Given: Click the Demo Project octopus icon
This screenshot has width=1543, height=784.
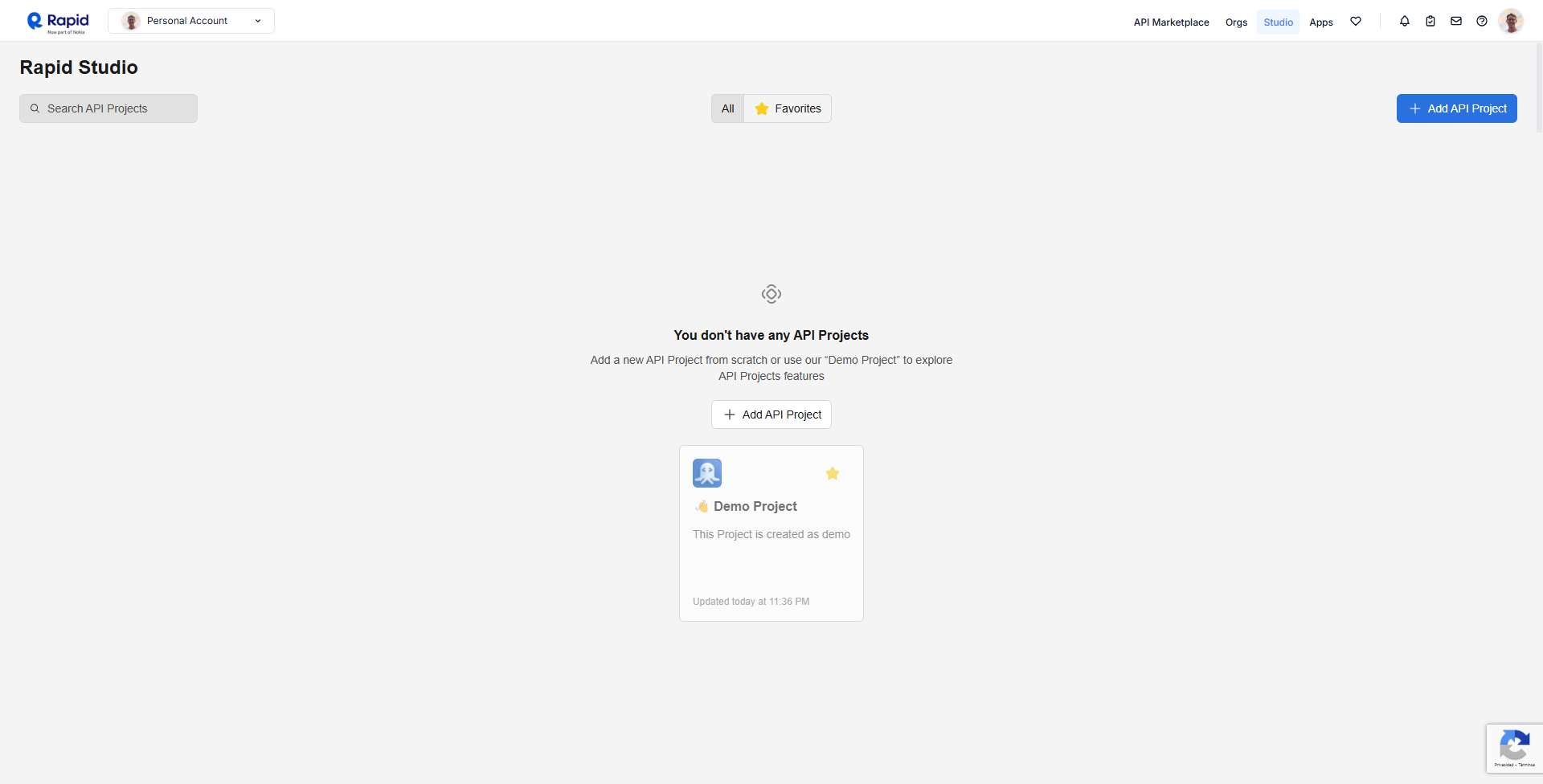Looking at the screenshot, I should (707, 473).
